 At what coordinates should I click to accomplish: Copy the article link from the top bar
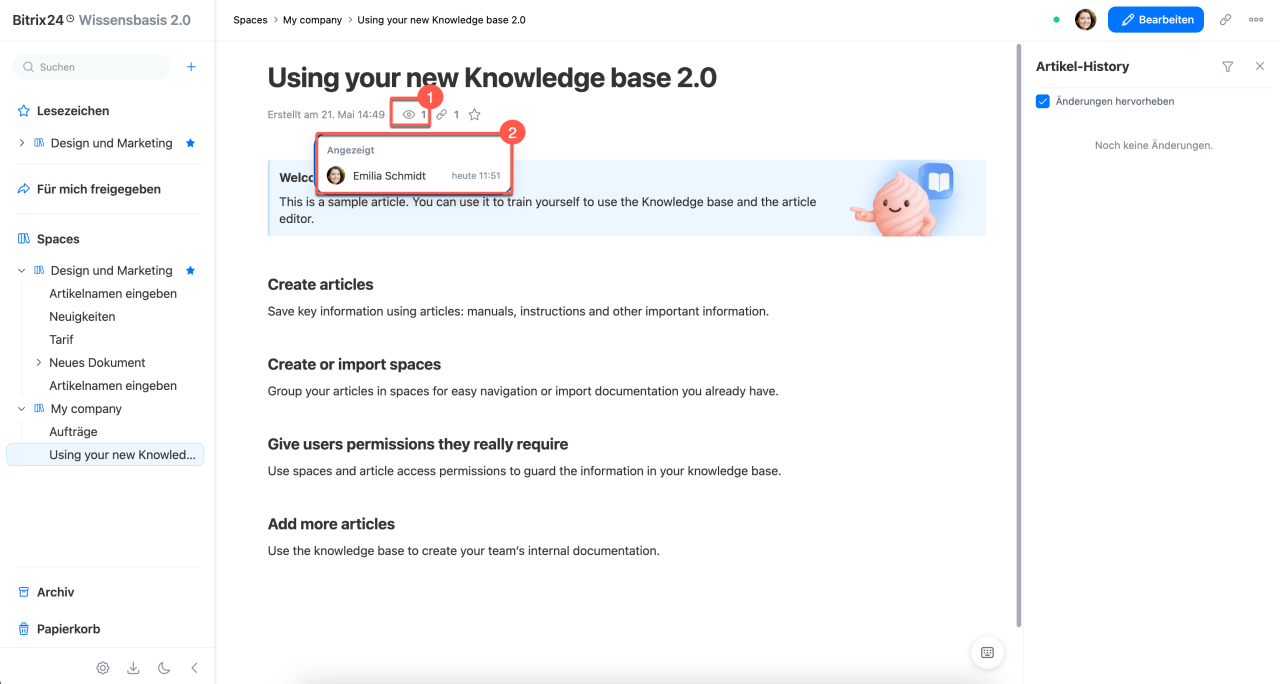click(x=1226, y=19)
